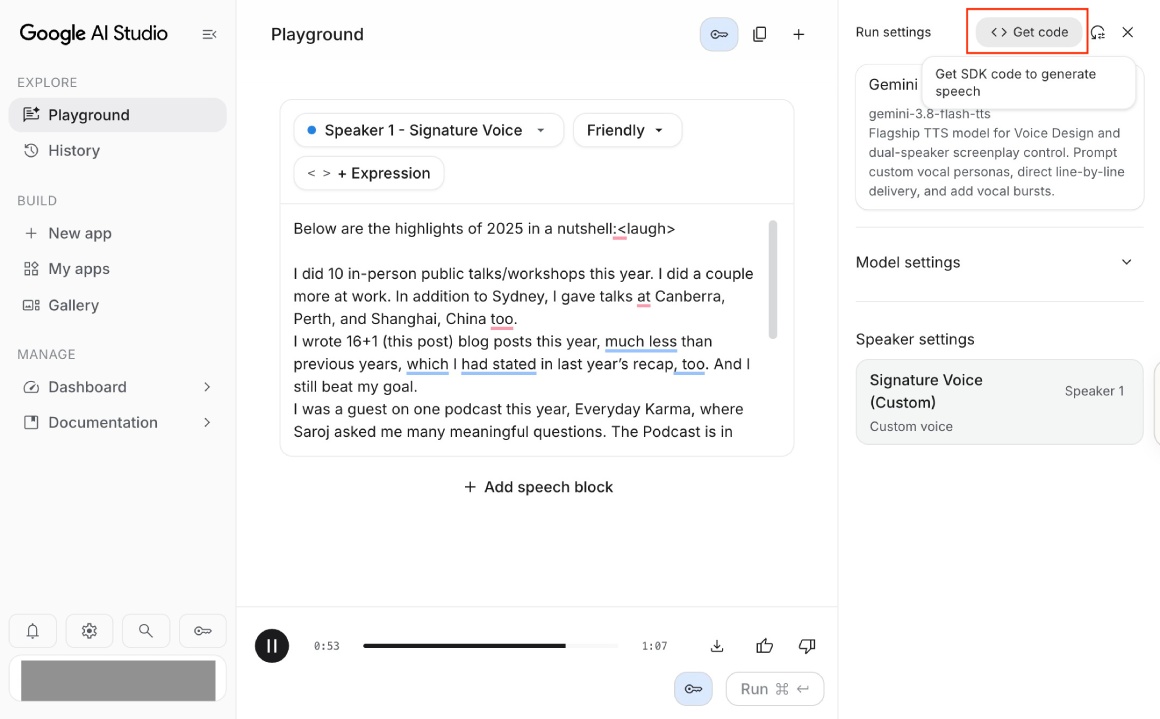Image resolution: width=1160 pixels, height=719 pixels.
Task: Open Speaker 1 - Signature Voice dropdown
Action: pyautogui.click(x=428, y=130)
